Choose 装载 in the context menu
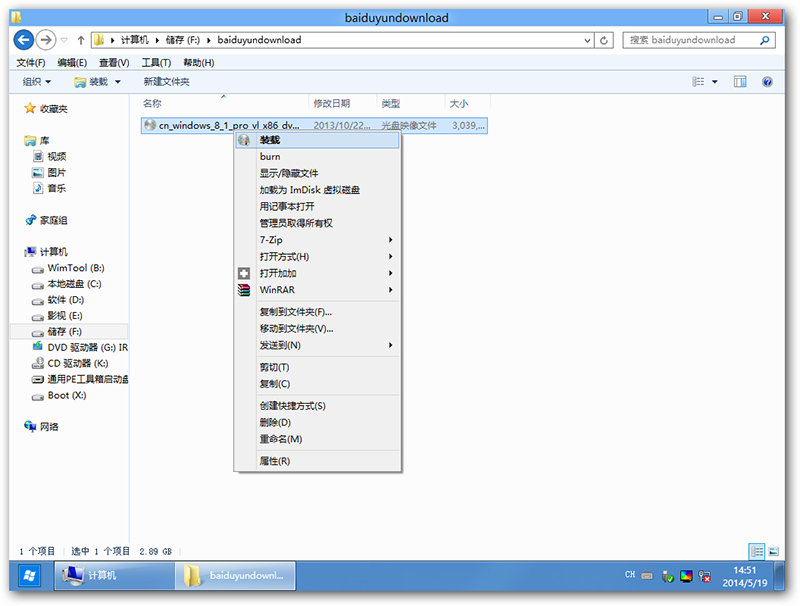 click(x=270, y=140)
